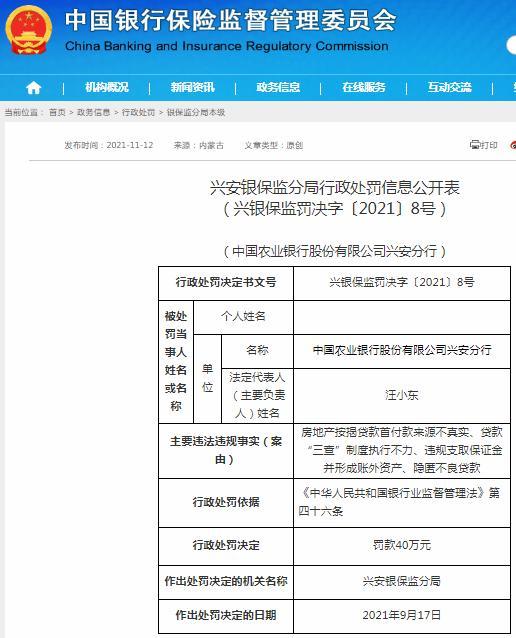Viewport: 516px width, 638px height.
Task: Click the violation text starting 房地产按揭贷款
Action: coord(402,450)
